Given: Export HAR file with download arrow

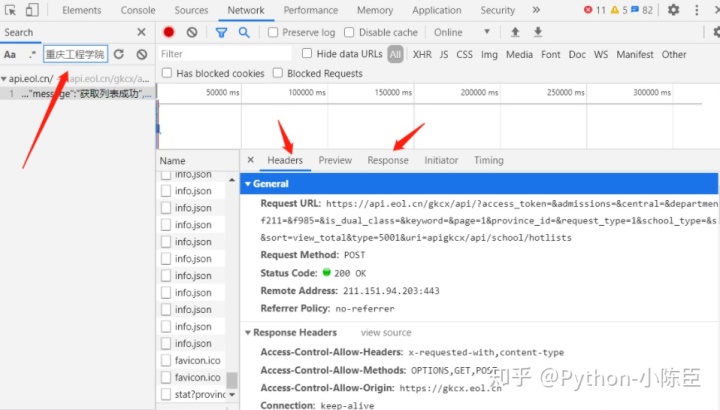Looking at the screenshot, I should pyautogui.click(x=538, y=32).
